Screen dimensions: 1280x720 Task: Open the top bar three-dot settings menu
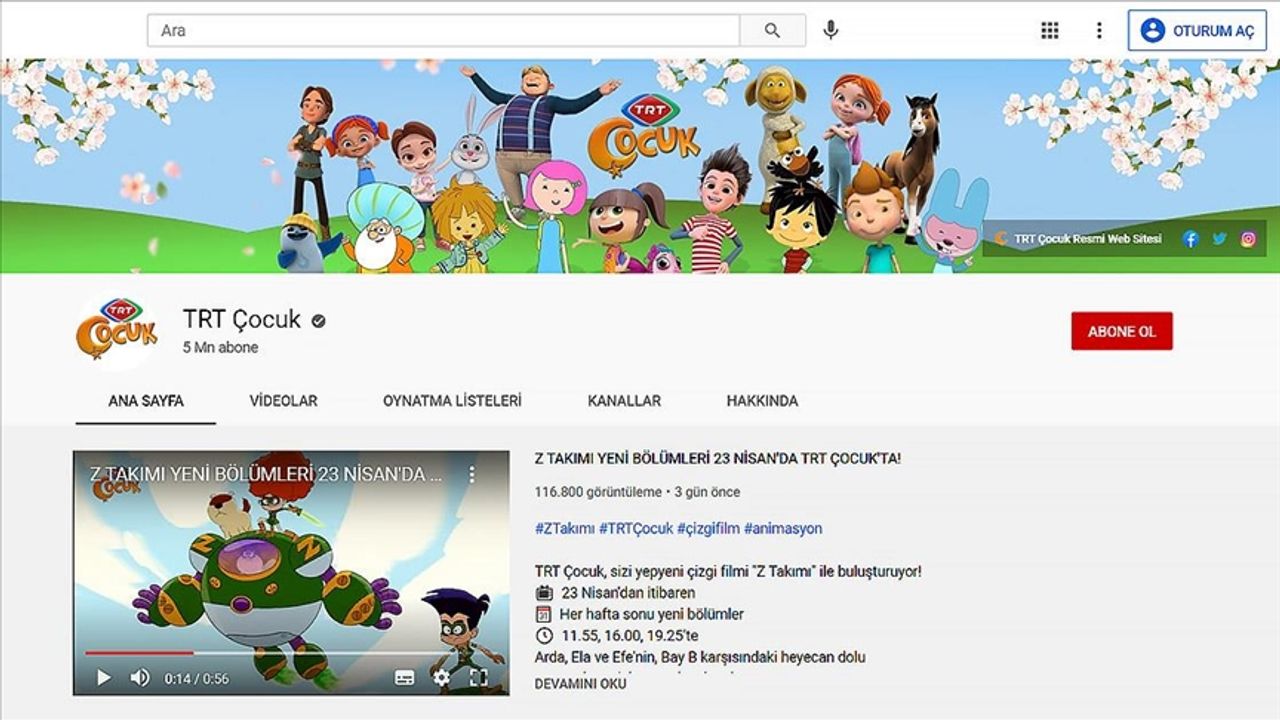(1099, 31)
